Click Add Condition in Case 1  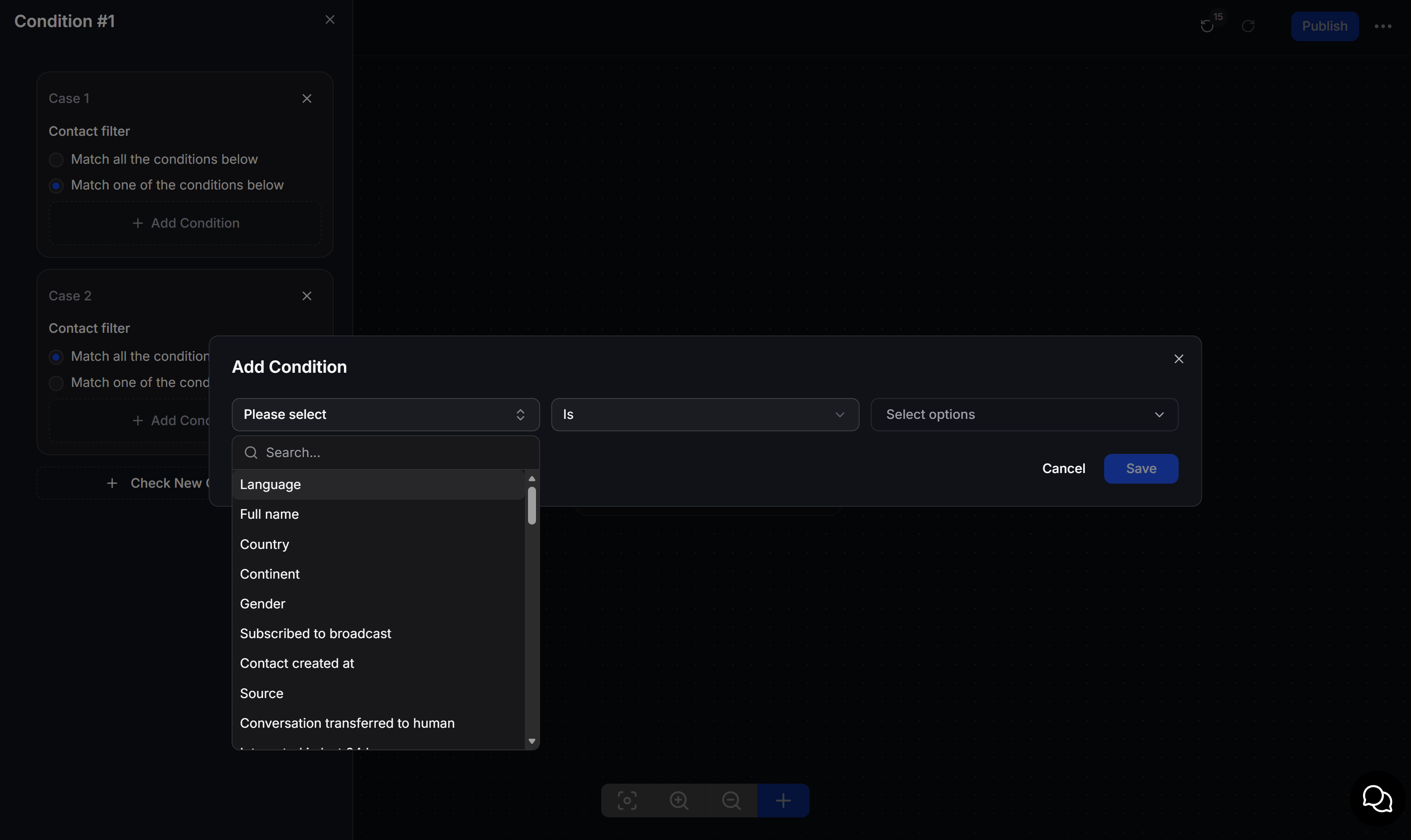[185, 223]
